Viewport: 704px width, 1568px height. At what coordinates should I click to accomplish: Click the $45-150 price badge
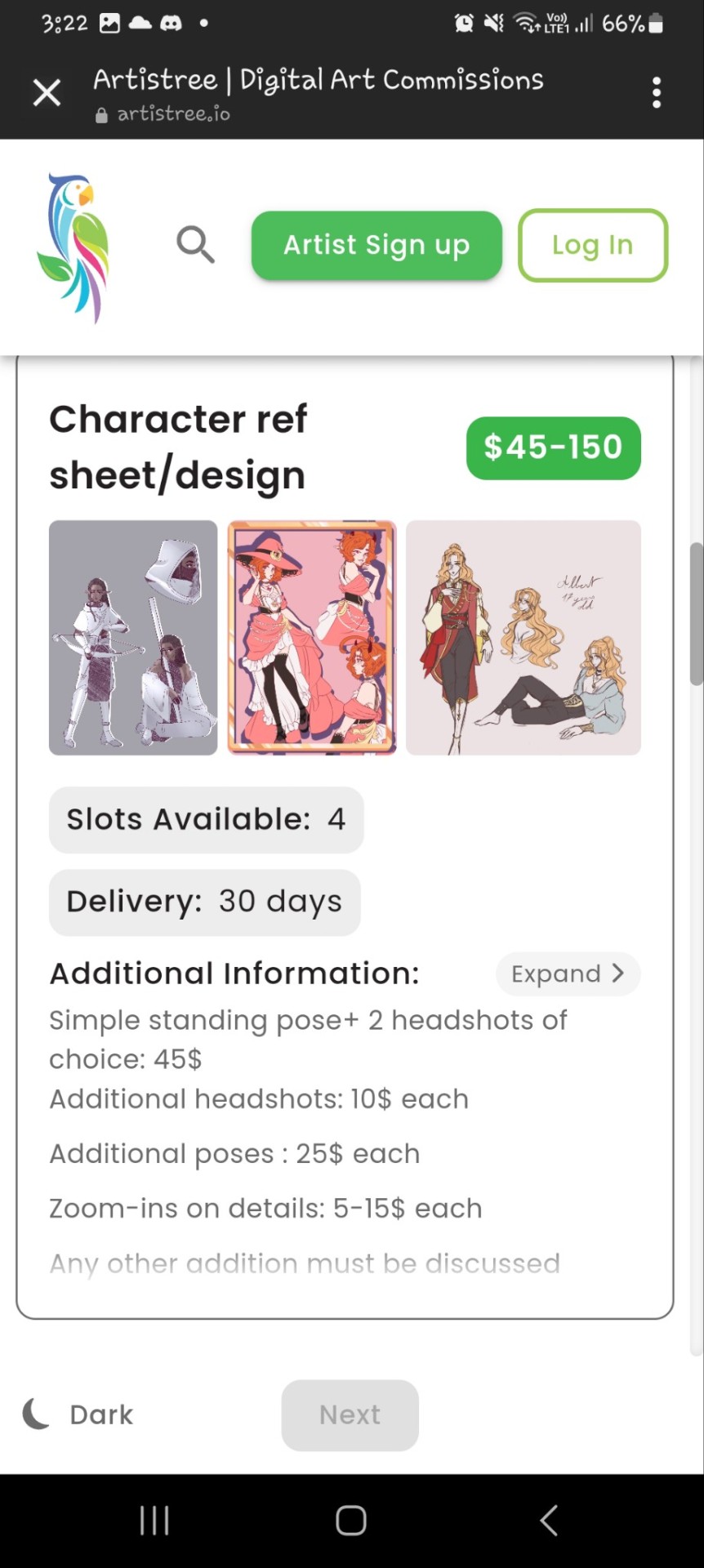[x=554, y=448]
